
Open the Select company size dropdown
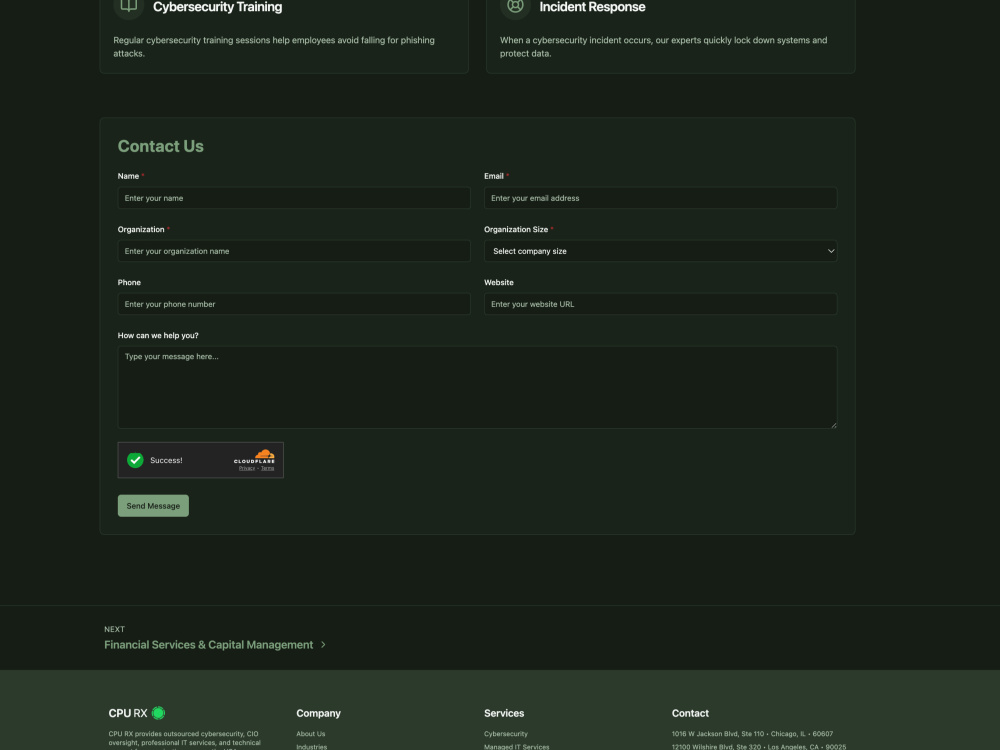click(660, 251)
